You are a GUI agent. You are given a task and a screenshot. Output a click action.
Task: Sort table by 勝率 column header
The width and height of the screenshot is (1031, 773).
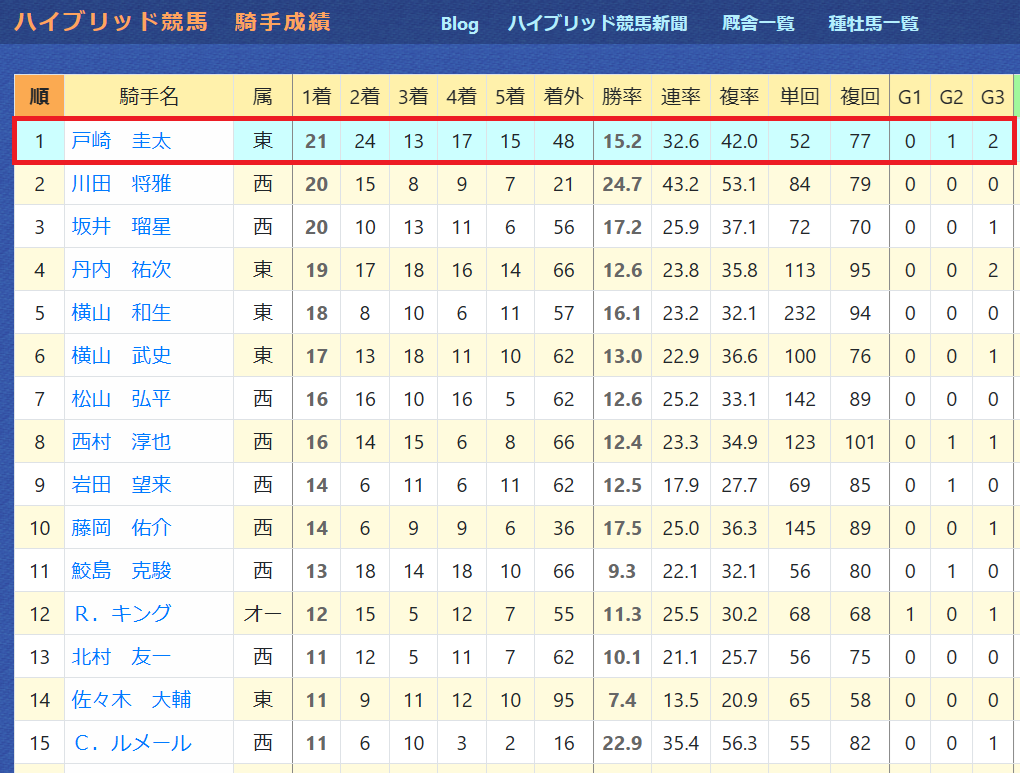[622, 97]
